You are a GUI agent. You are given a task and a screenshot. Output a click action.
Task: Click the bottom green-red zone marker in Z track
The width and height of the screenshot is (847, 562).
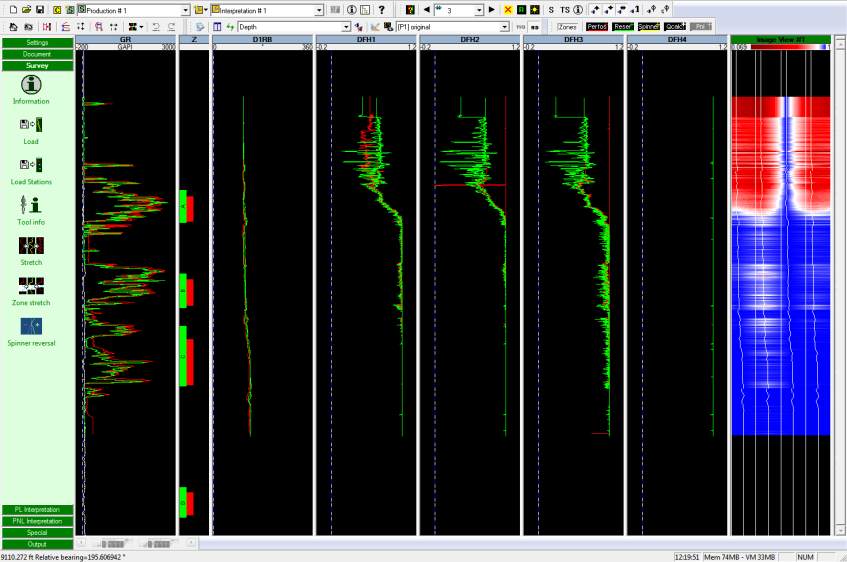click(187, 503)
